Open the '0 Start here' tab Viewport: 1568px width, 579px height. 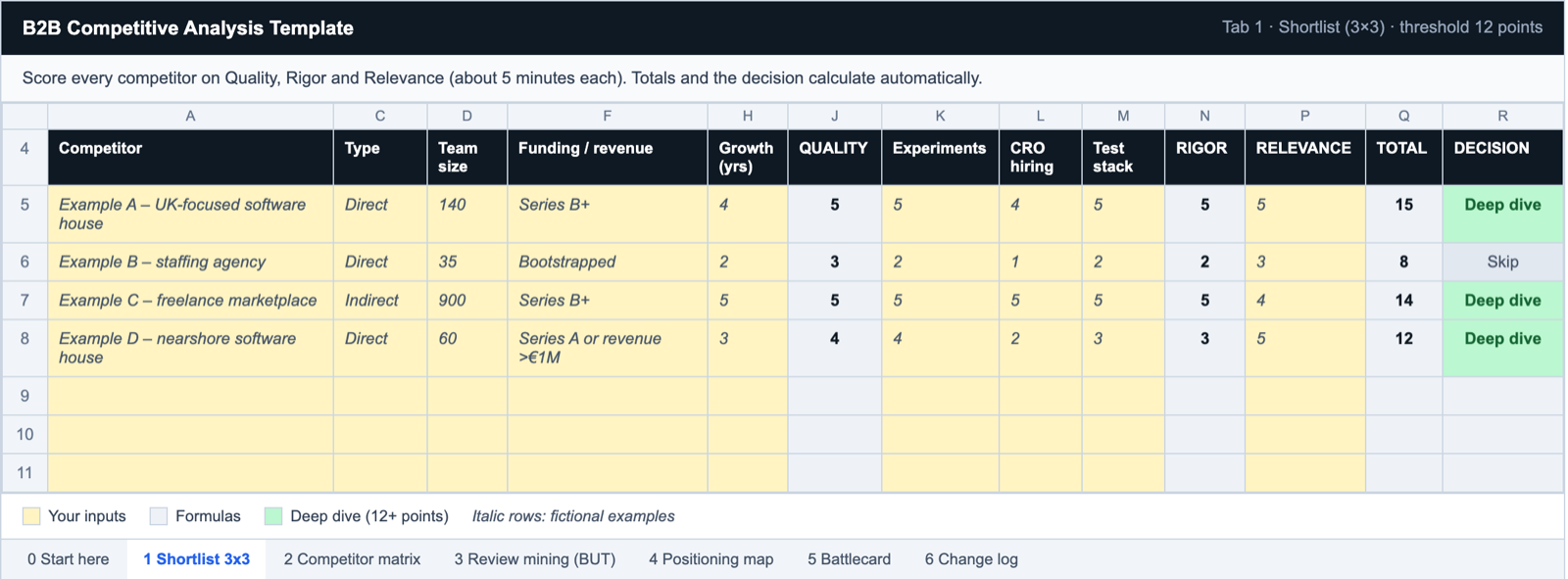68,559
